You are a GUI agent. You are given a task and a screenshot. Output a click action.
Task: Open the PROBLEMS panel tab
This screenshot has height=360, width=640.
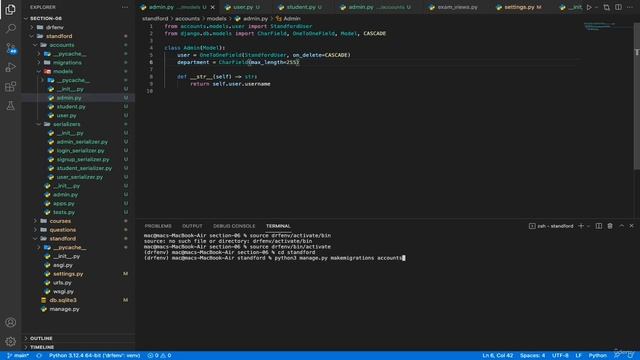point(158,226)
